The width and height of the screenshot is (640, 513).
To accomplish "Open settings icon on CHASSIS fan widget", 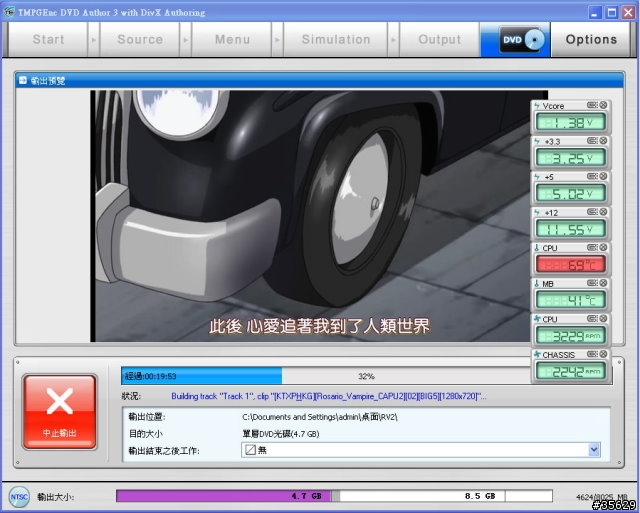I will (592, 354).
